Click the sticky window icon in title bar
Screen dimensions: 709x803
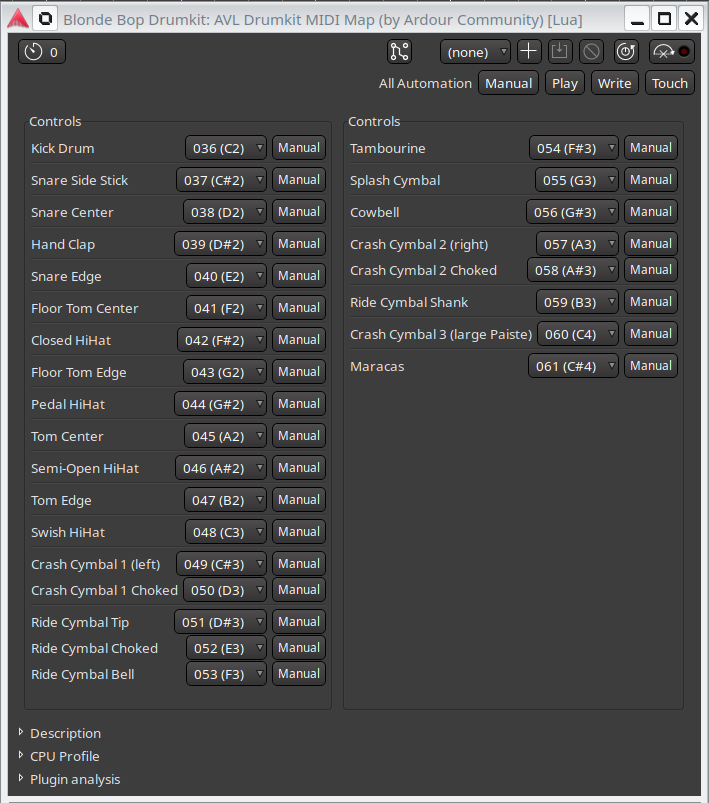tap(45, 18)
